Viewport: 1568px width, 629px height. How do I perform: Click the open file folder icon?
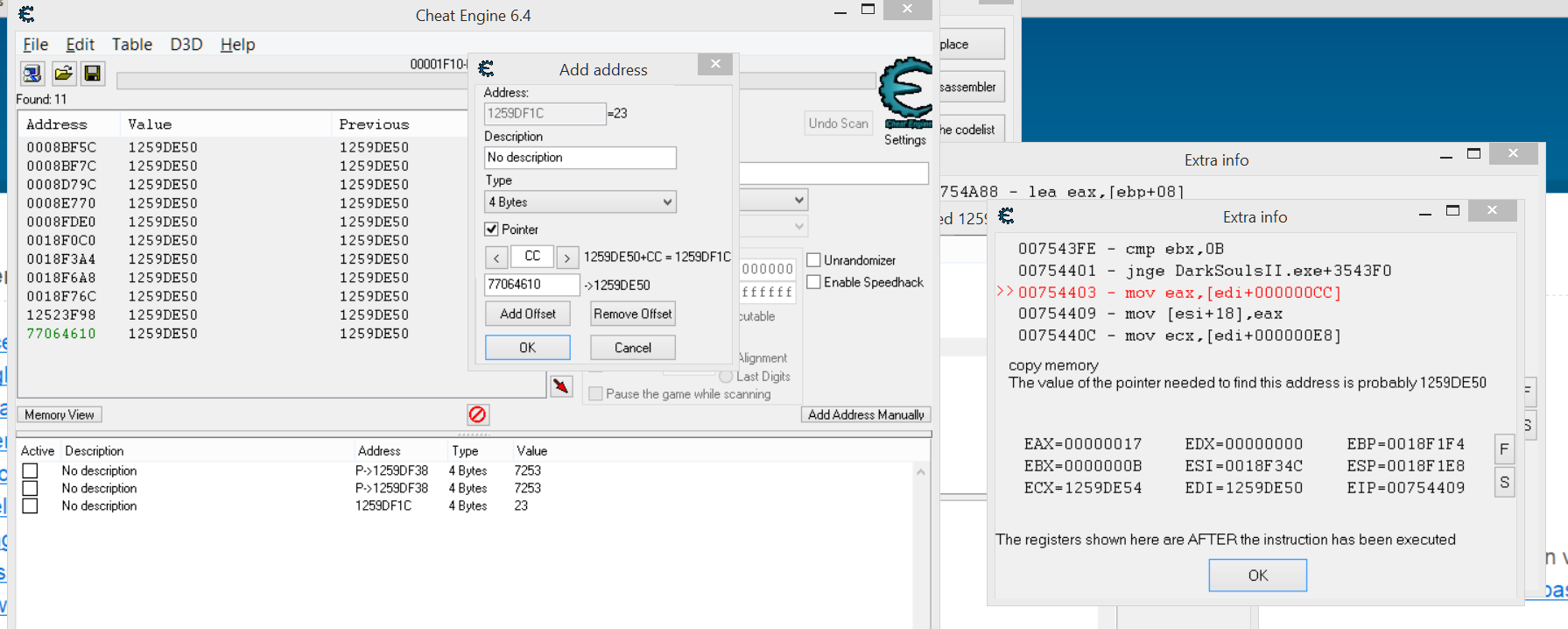click(63, 74)
